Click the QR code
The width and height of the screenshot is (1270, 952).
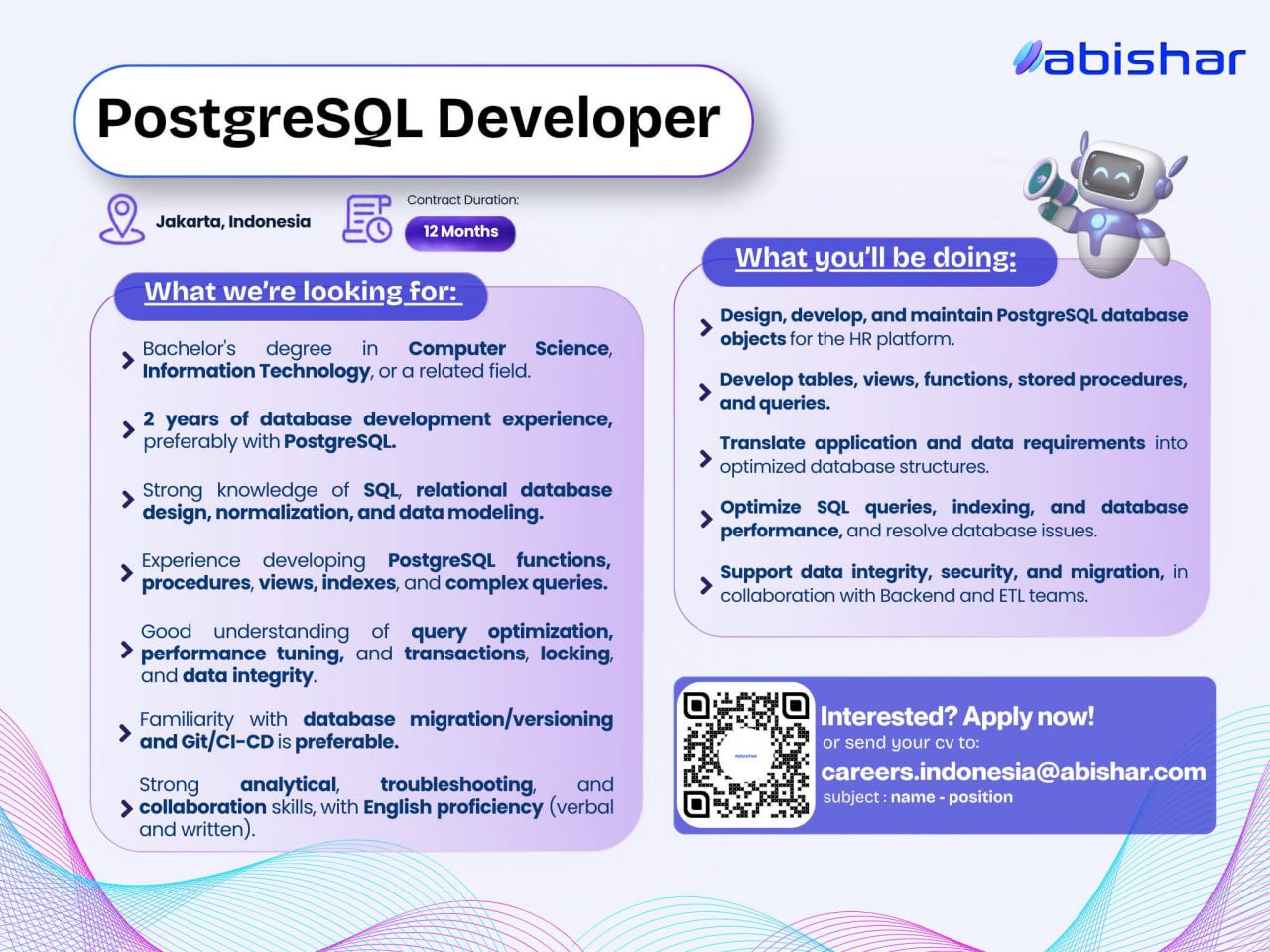[x=745, y=755]
